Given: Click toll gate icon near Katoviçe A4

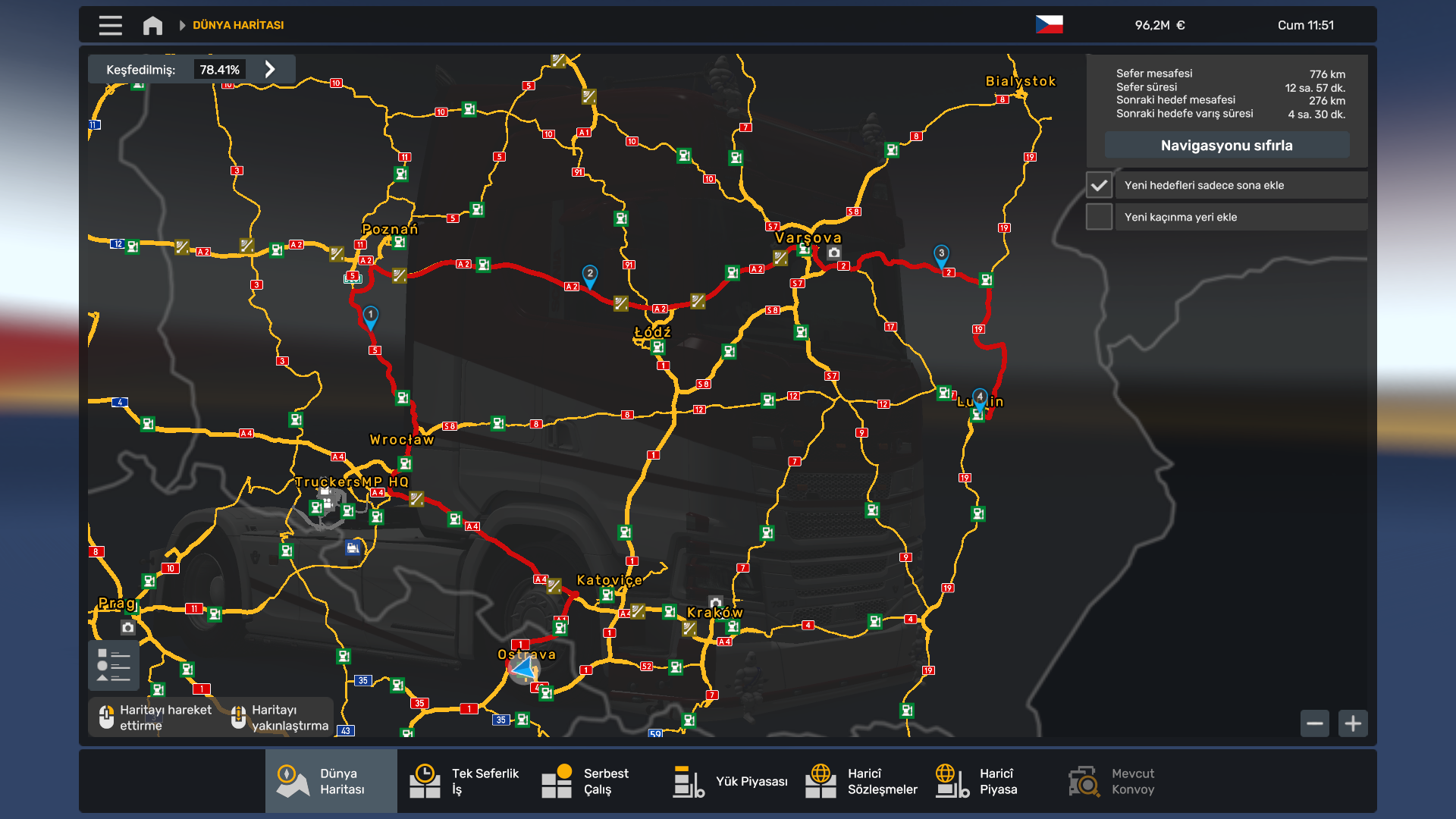Looking at the screenshot, I should 554,586.
